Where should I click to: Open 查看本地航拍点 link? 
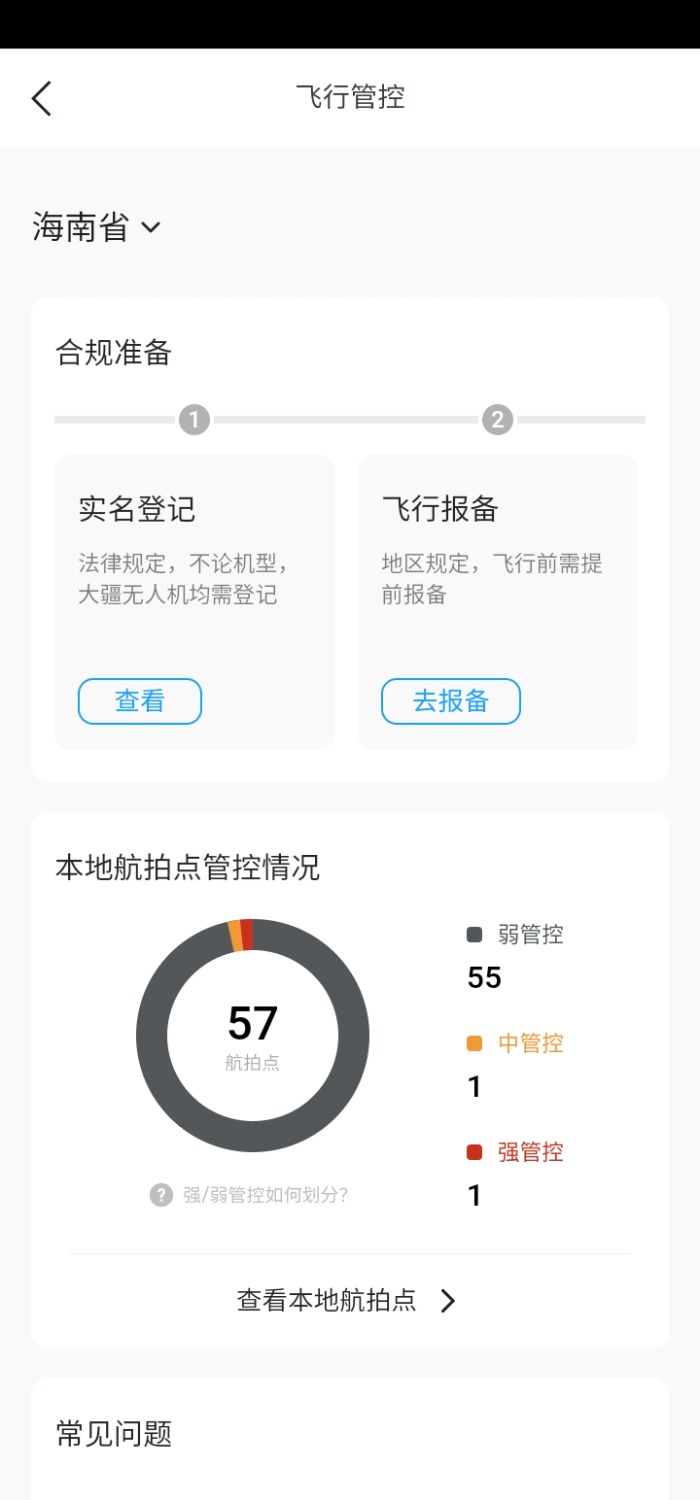click(x=327, y=1300)
